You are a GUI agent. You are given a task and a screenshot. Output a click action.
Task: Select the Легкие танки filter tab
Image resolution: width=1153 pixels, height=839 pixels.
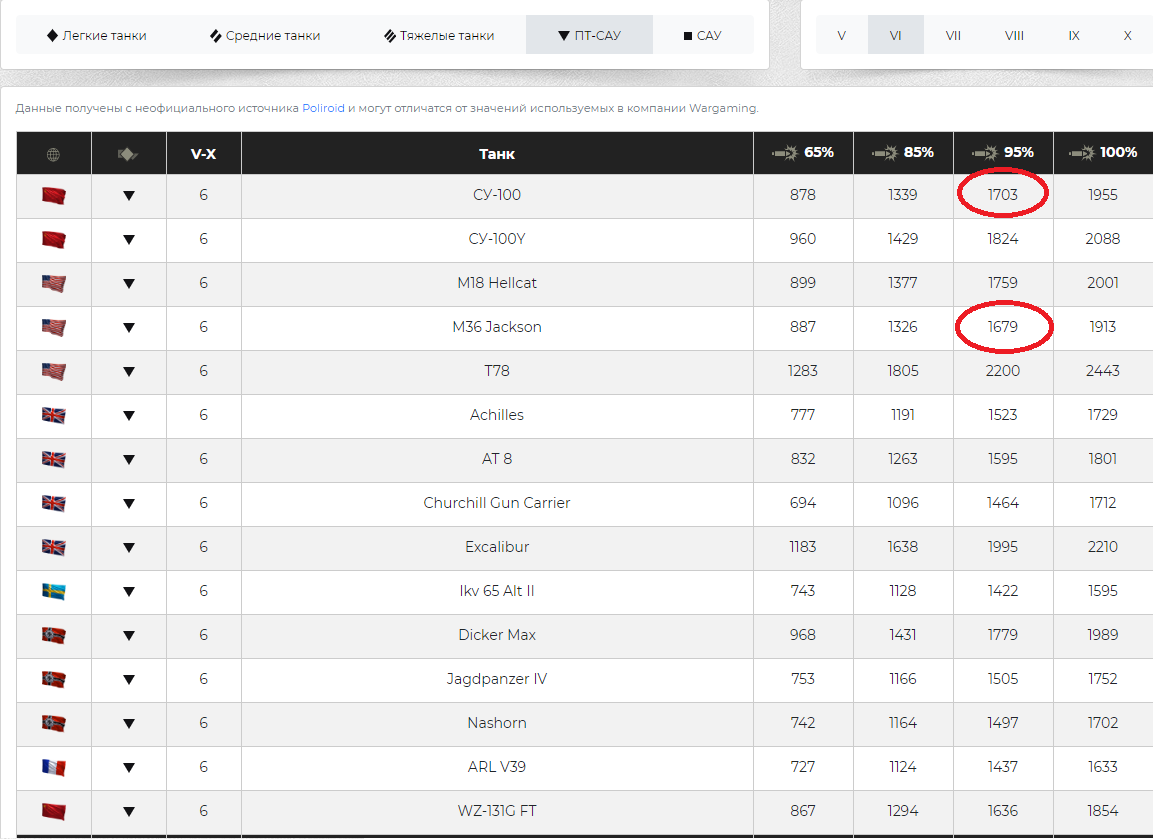[96, 35]
